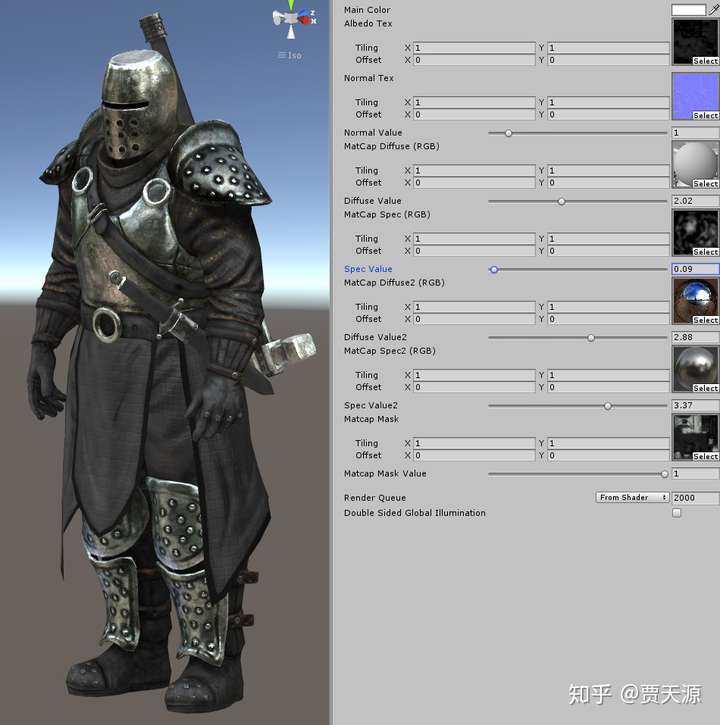
Task: Click the Matcap Mask Value number field
Action: pos(695,473)
